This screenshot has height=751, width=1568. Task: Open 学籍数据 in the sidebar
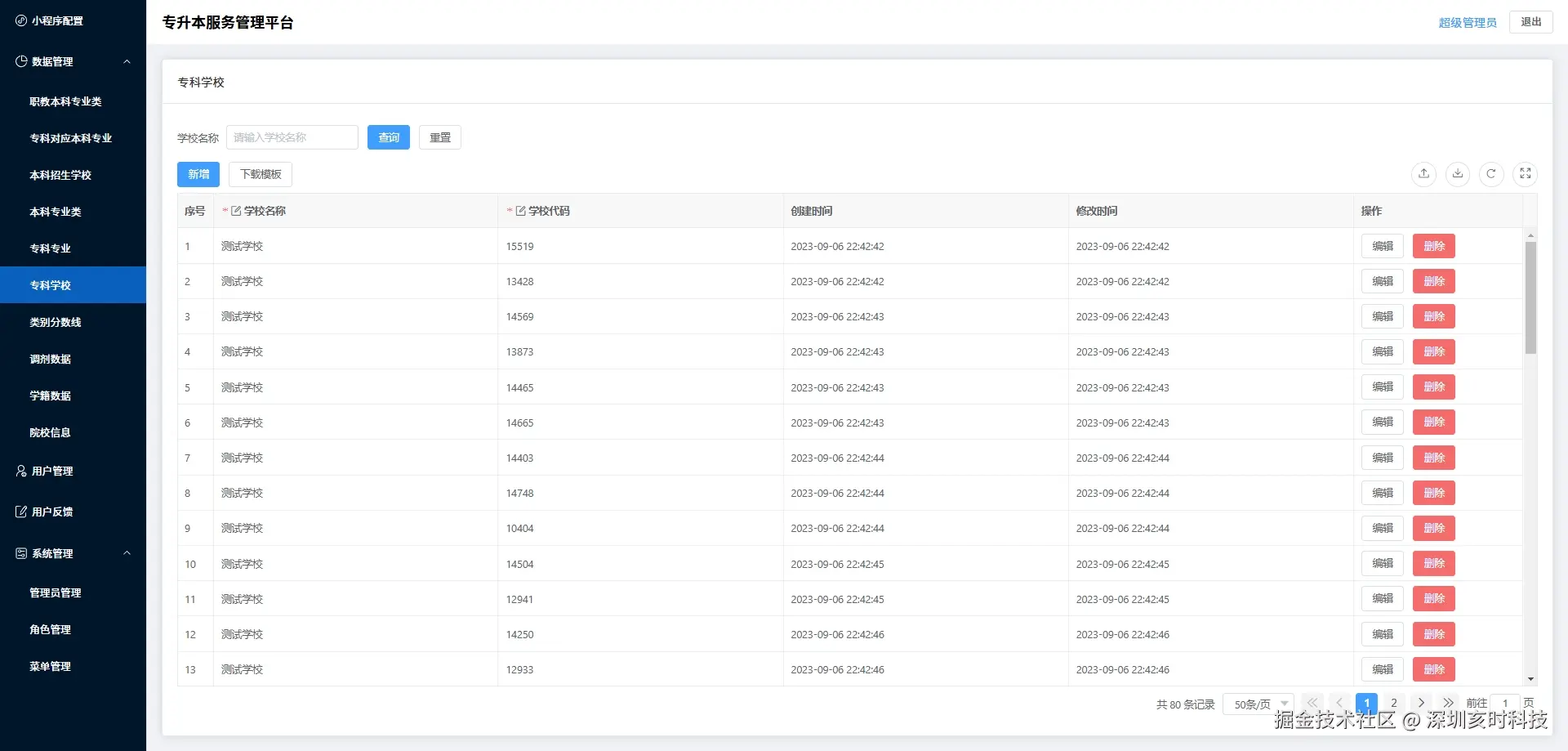tap(73, 396)
